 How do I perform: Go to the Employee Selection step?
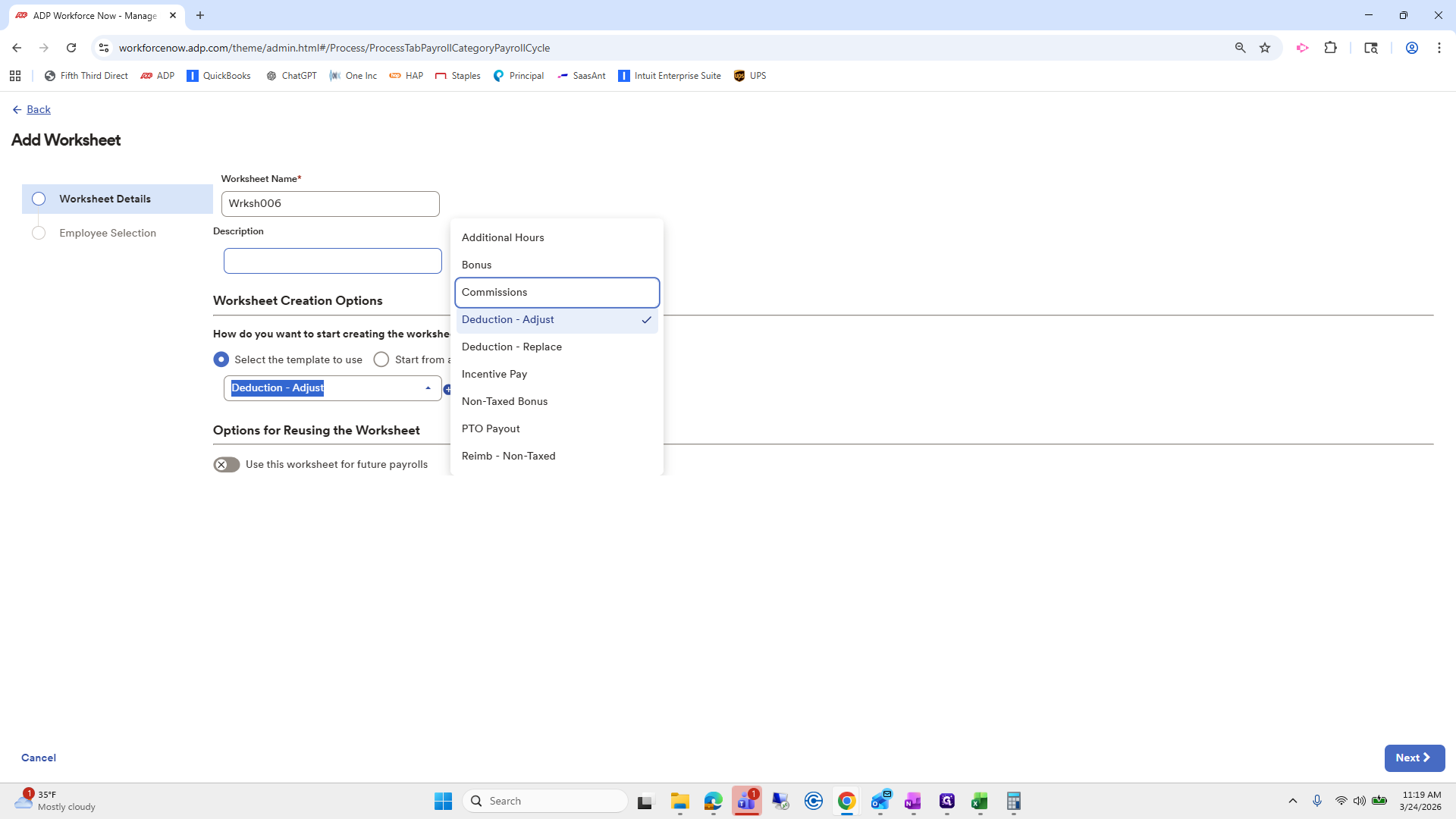[108, 234]
